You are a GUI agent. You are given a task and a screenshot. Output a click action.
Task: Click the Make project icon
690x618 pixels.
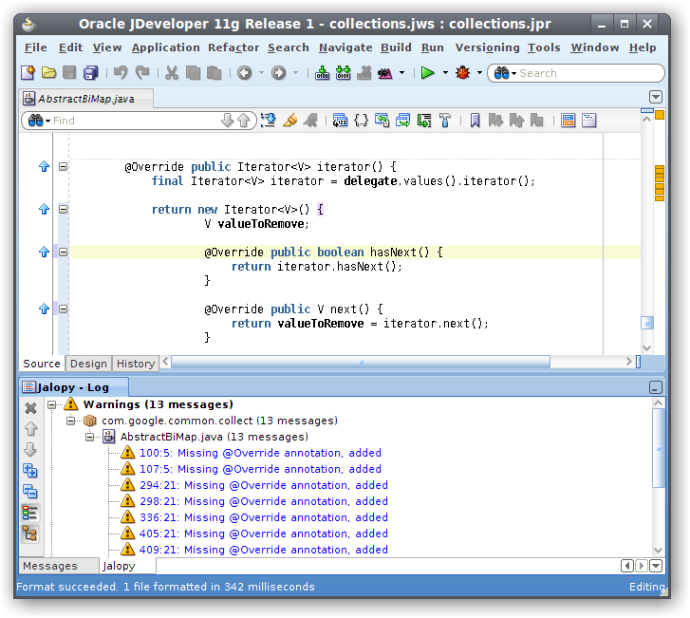pos(322,73)
